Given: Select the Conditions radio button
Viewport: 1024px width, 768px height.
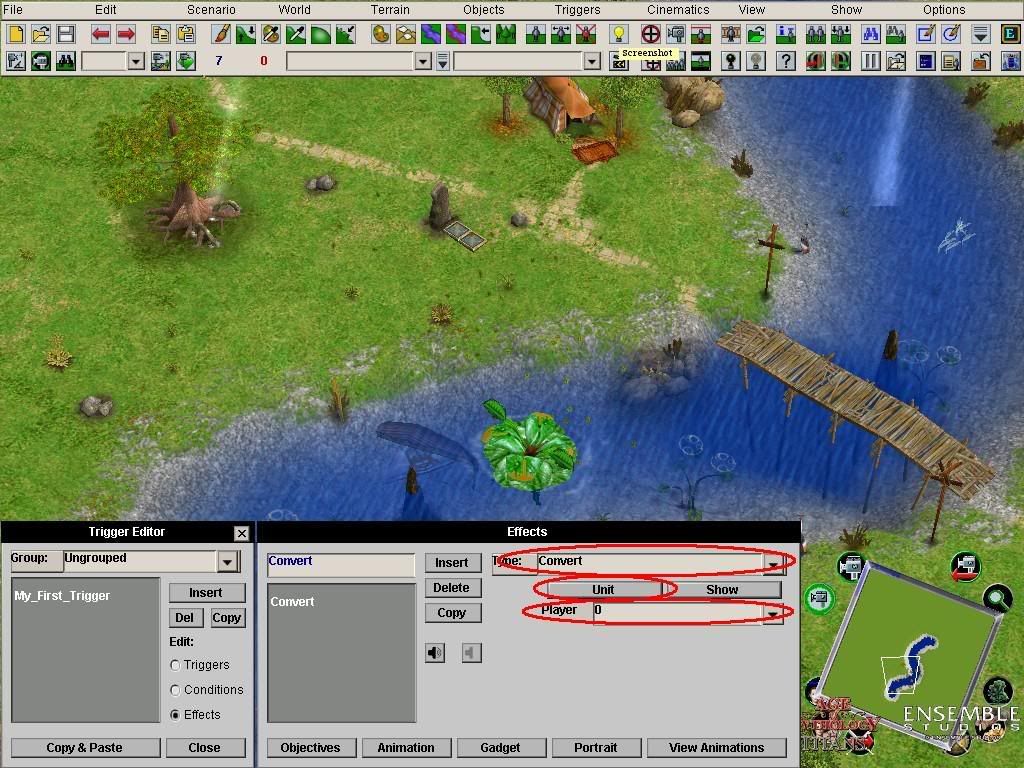Looking at the screenshot, I should coord(176,690).
